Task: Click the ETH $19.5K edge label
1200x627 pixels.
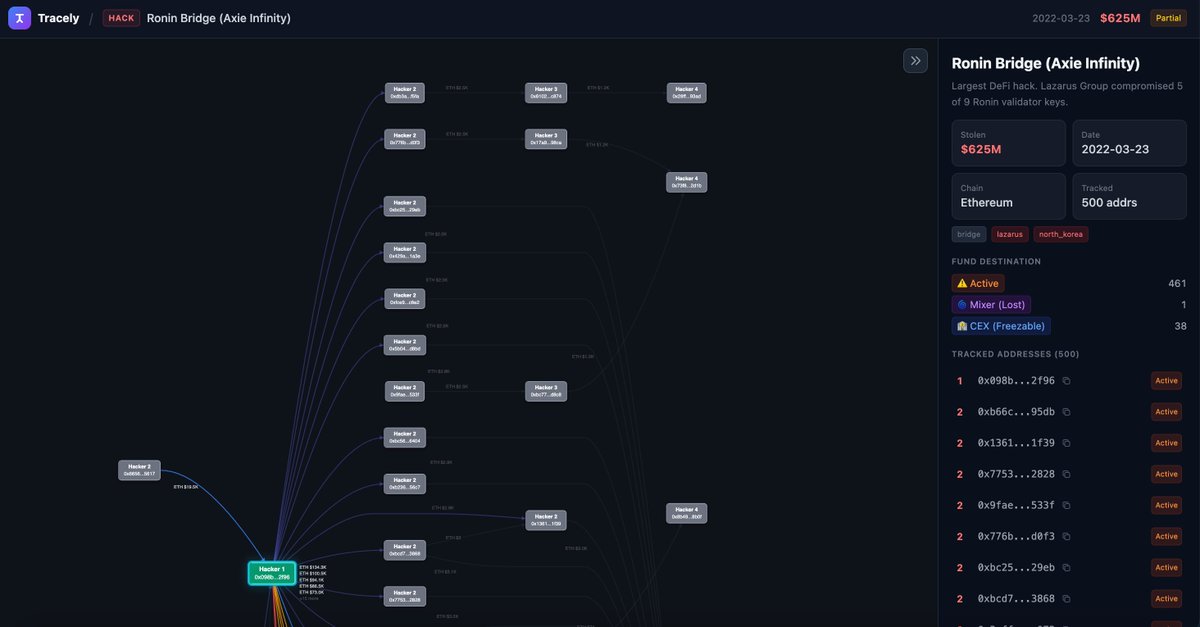Action: coord(186,487)
